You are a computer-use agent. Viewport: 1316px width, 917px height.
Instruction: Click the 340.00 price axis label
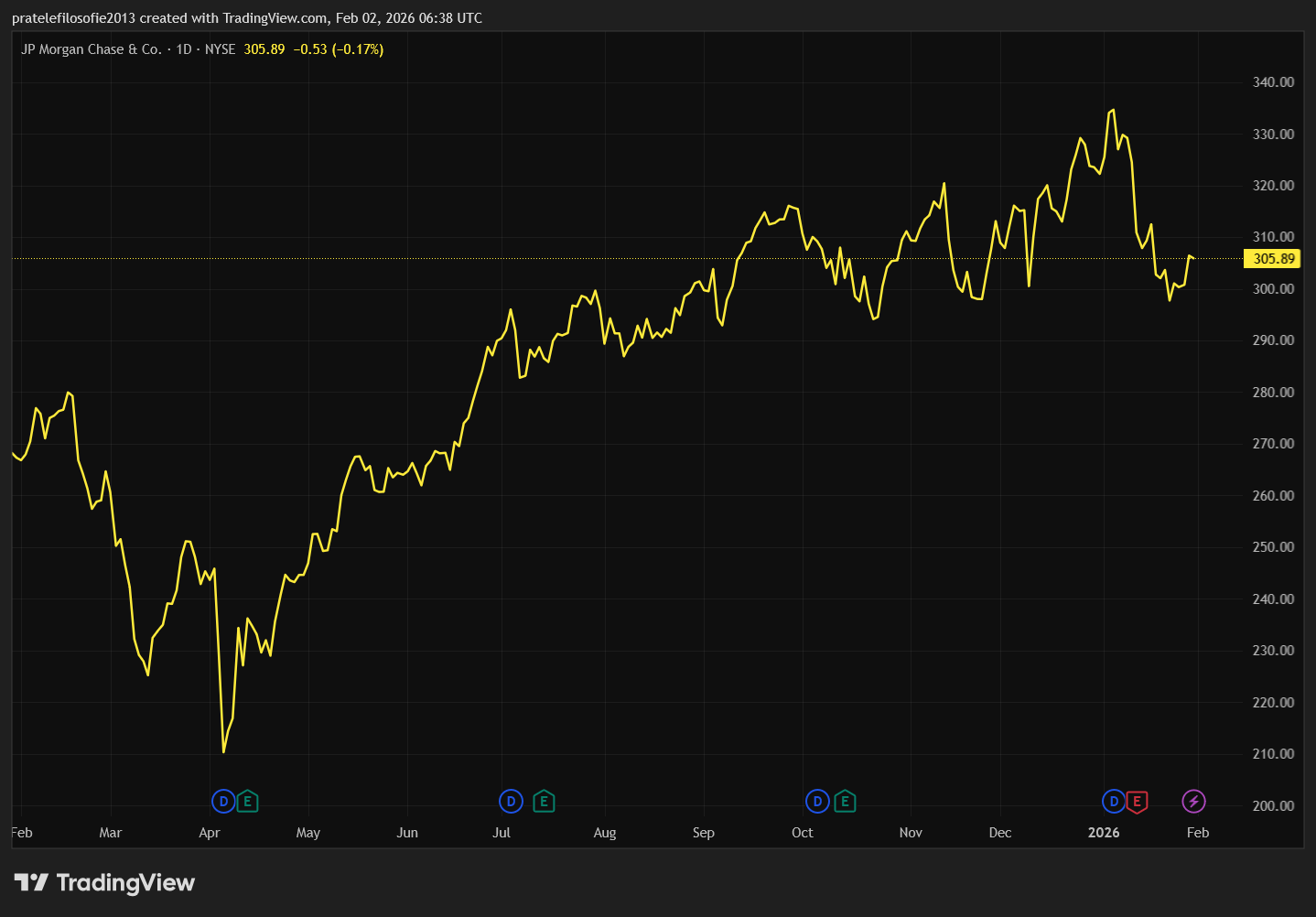[1273, 82]
